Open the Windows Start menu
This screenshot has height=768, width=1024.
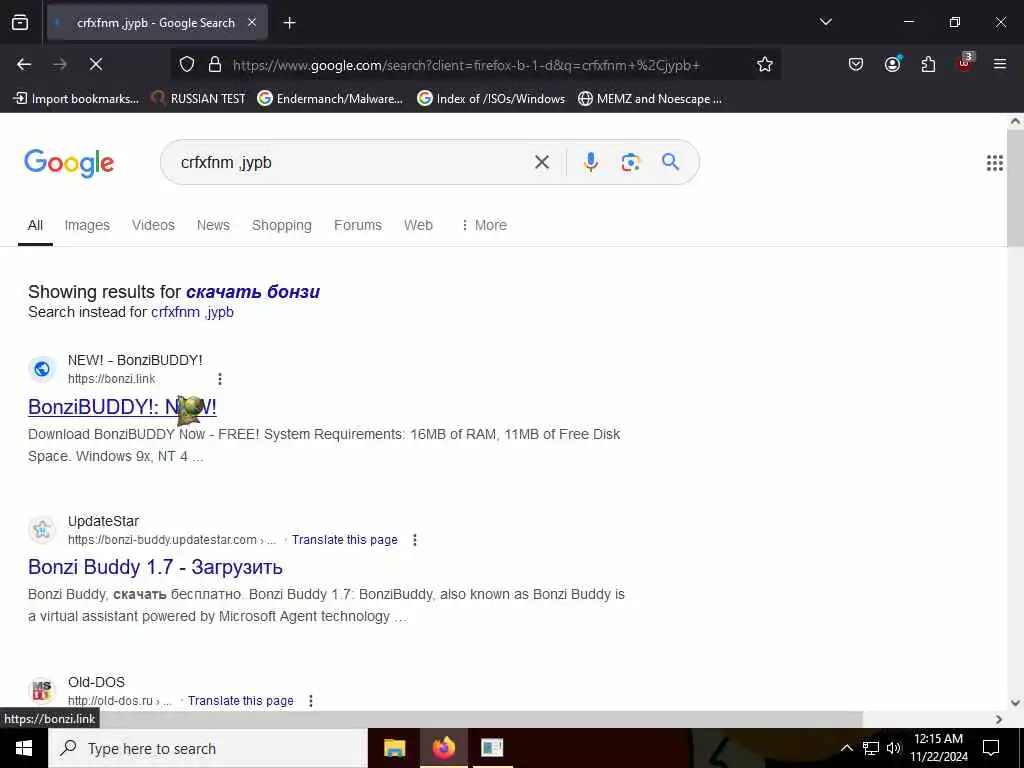(x=24, y=748)
